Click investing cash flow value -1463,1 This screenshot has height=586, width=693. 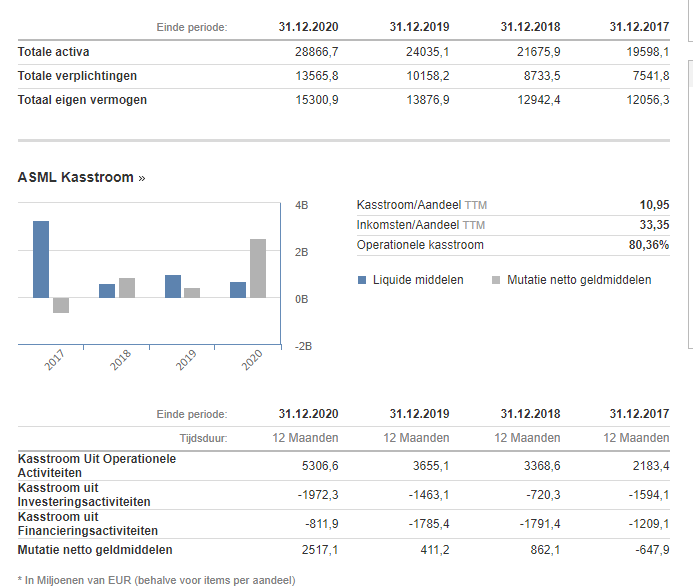429,495
